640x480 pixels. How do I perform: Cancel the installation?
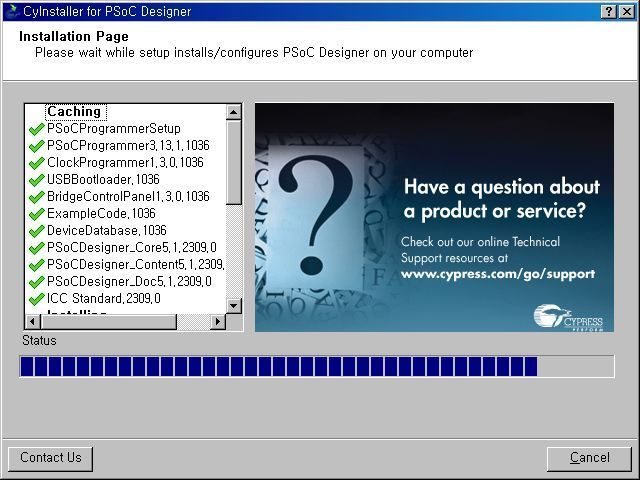pyautogui.click(x=589, y=459)
